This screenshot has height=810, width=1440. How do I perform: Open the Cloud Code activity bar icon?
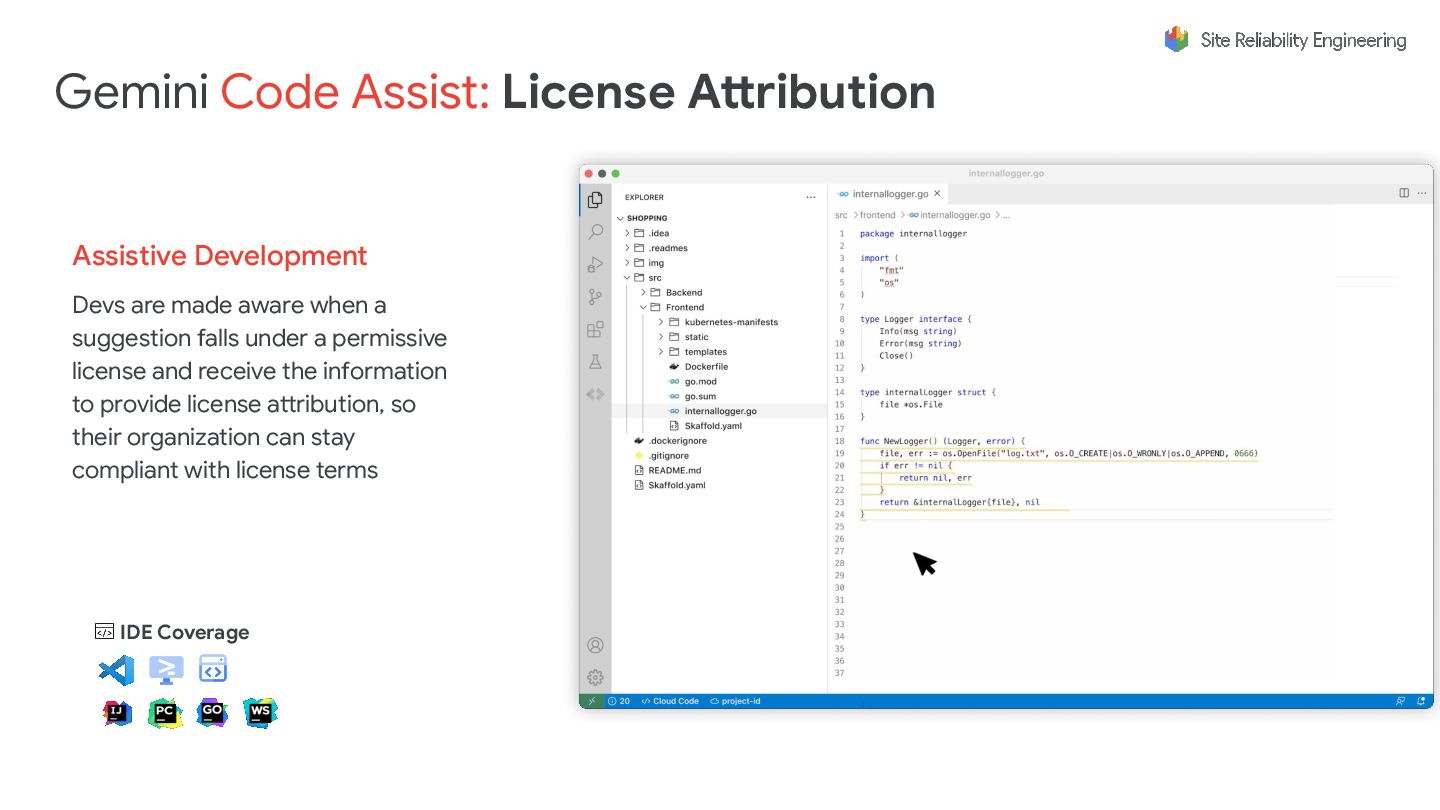[x=595, y=394]
